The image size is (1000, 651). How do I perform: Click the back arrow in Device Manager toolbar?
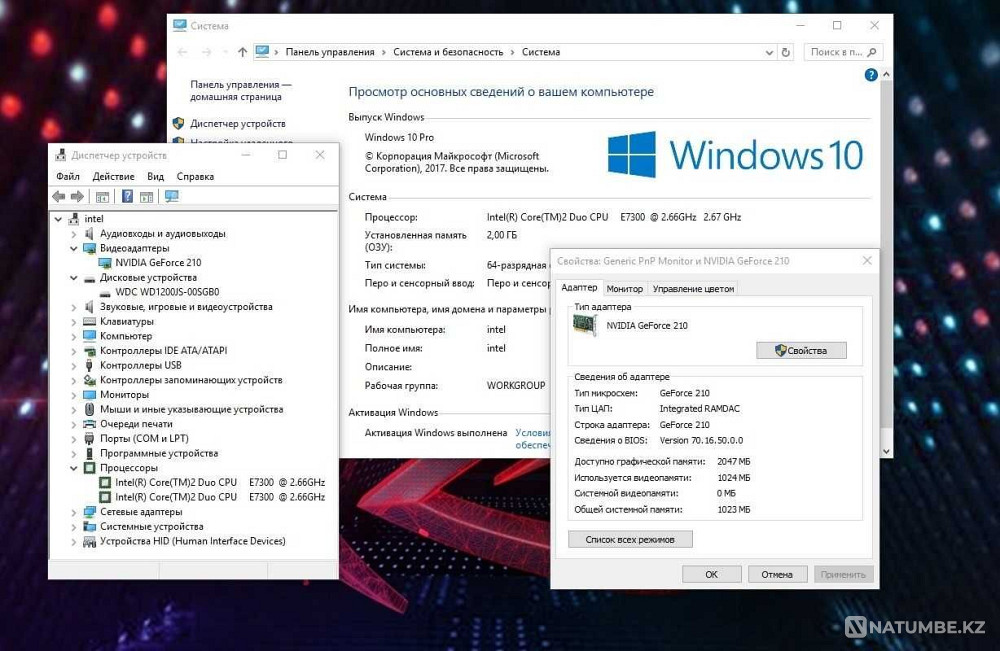(x=56, y=196)
